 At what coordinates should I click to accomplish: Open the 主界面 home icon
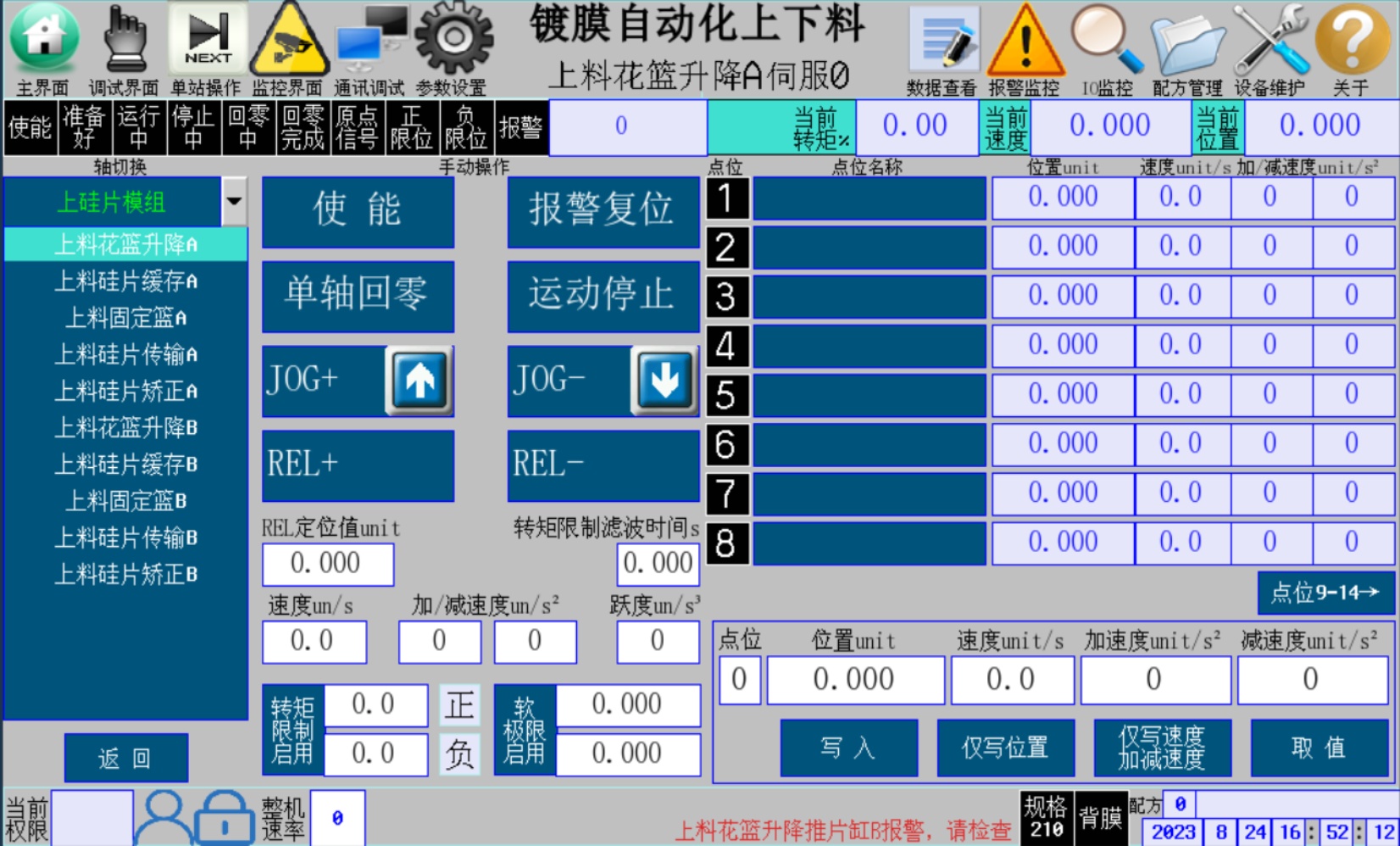point(42,40)
